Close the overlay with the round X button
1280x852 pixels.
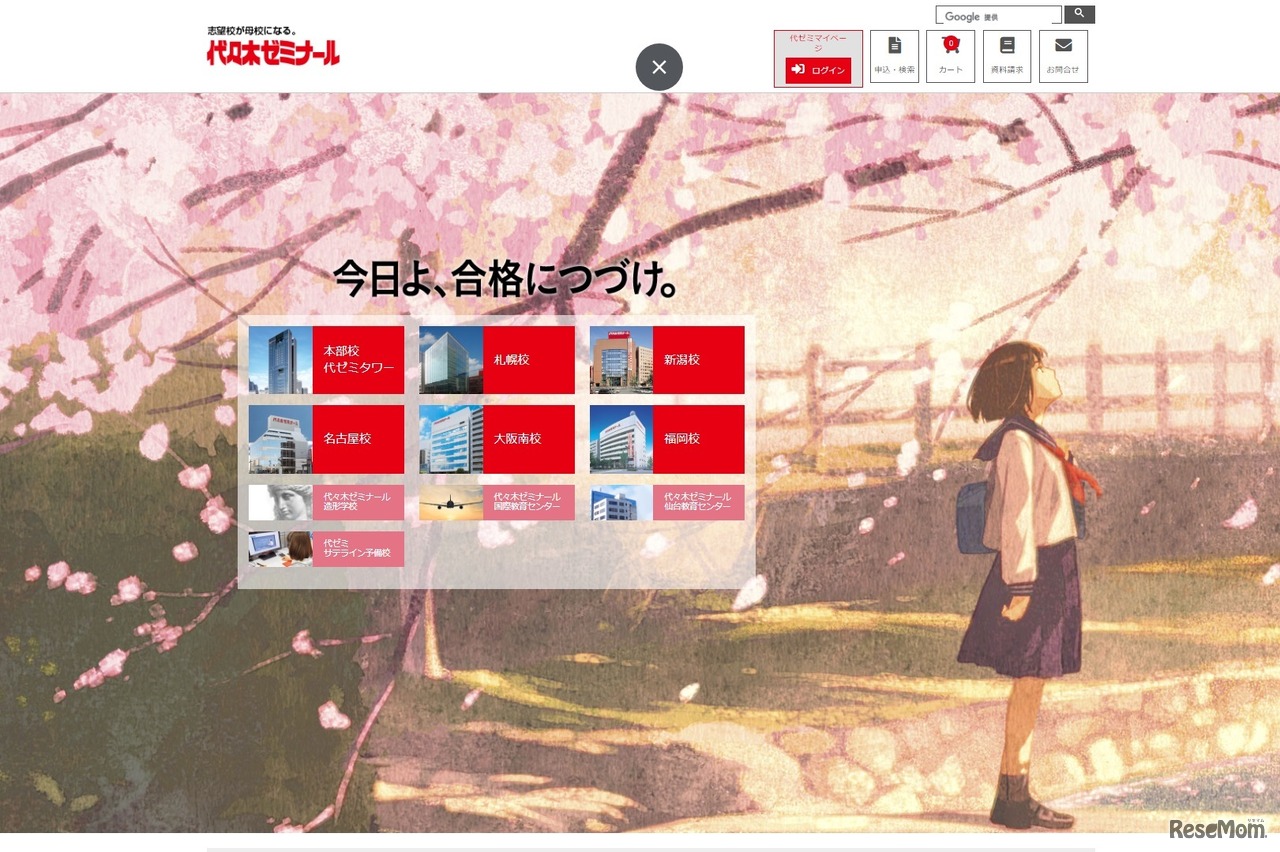[x=659, y=67]
